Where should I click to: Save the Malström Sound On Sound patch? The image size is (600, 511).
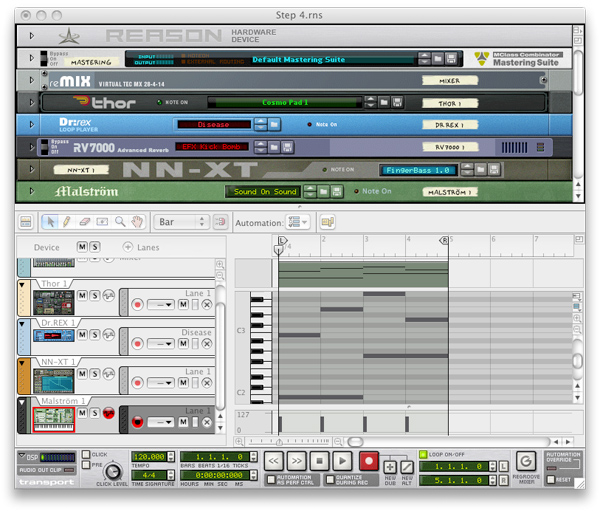[x=337, y=191]
